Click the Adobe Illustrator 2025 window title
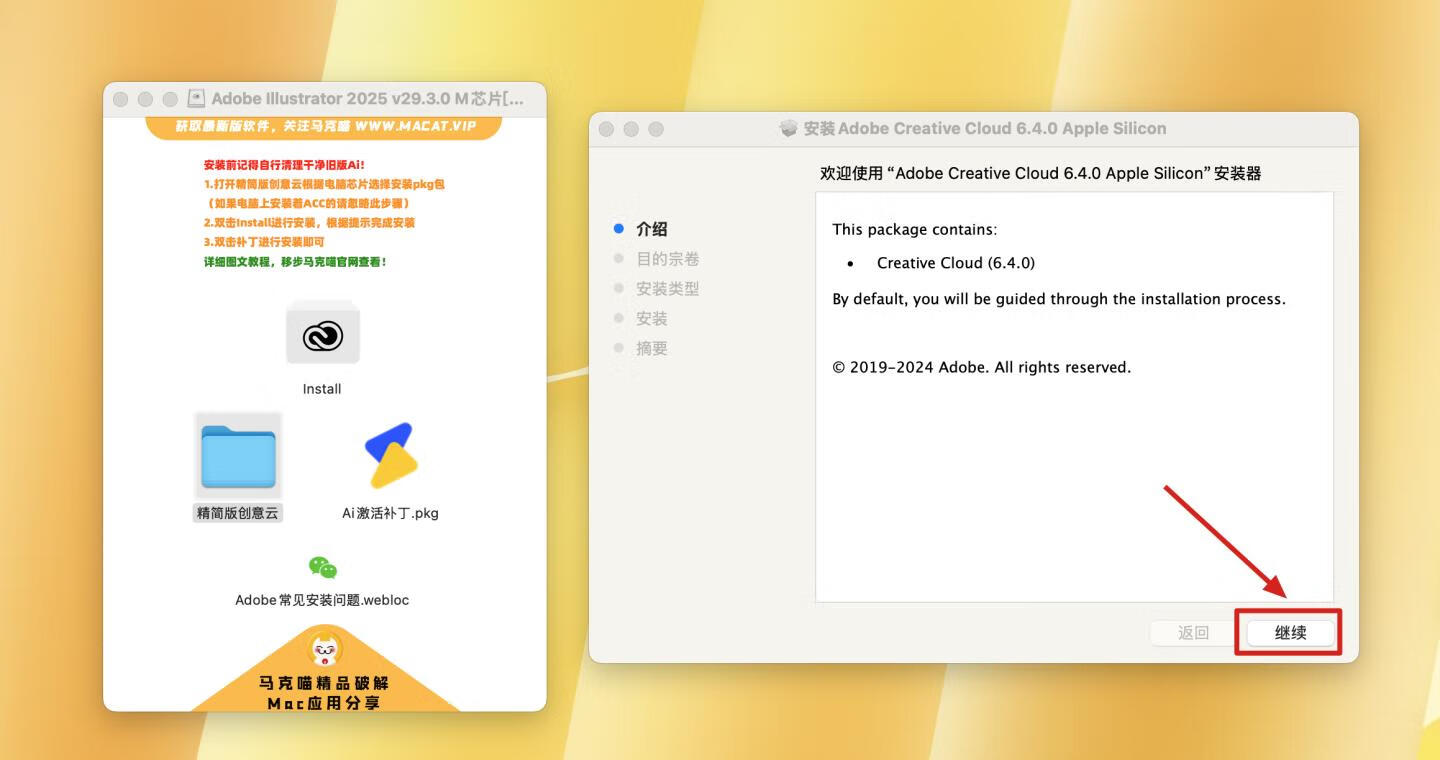This screenshot has height=760, width=1440. point(367,99)
